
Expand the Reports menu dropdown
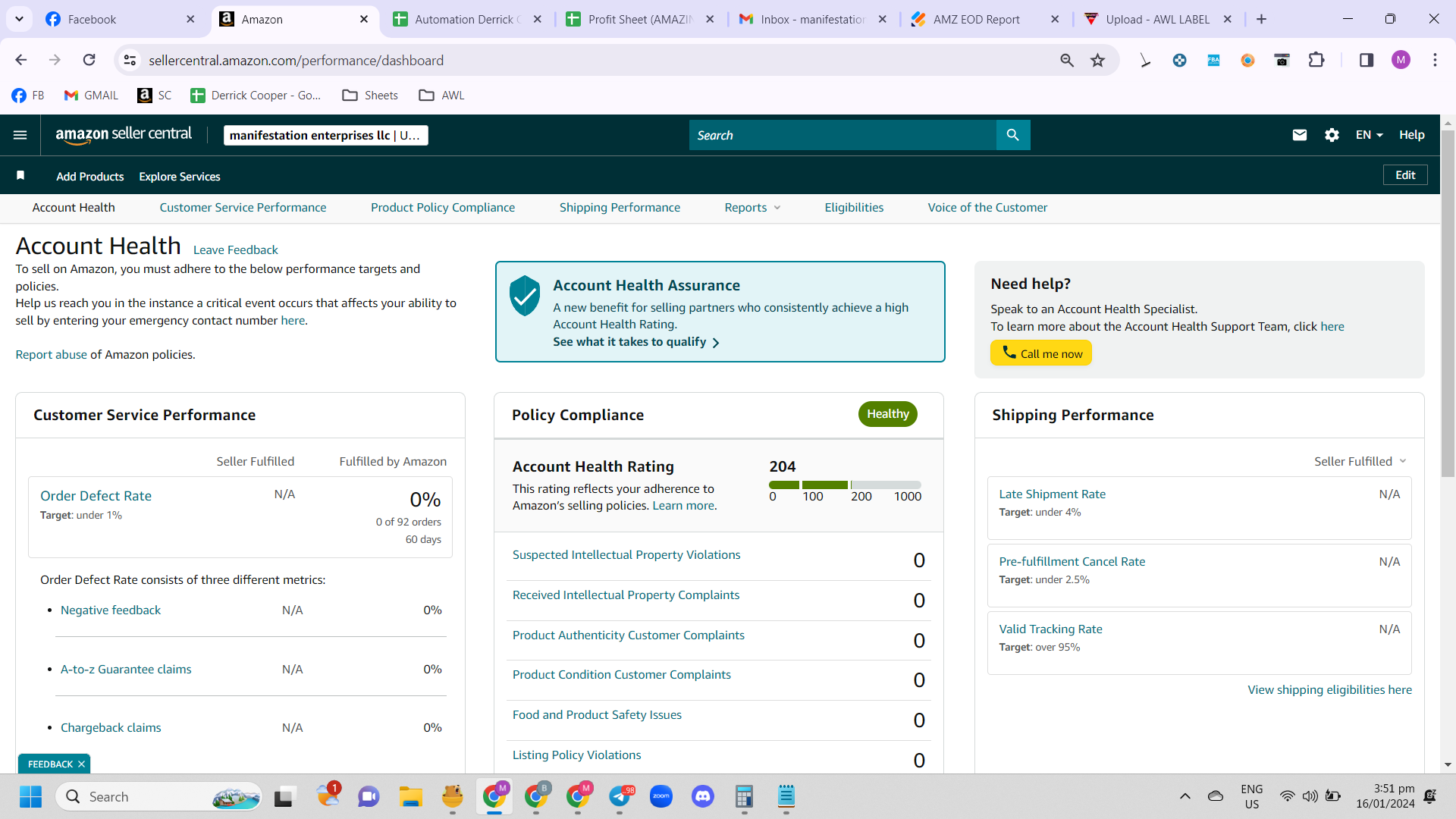pyautogui.click(x=752, y=208)
